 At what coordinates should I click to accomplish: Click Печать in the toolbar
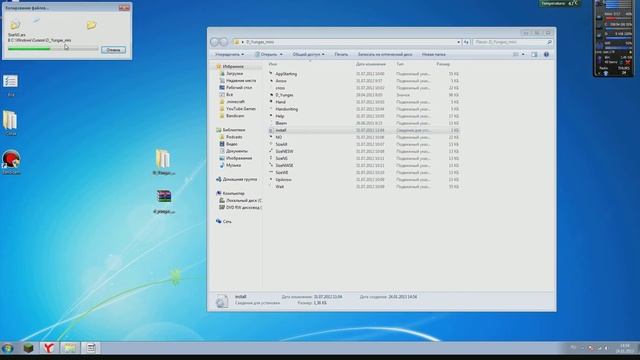pos(341,54)
